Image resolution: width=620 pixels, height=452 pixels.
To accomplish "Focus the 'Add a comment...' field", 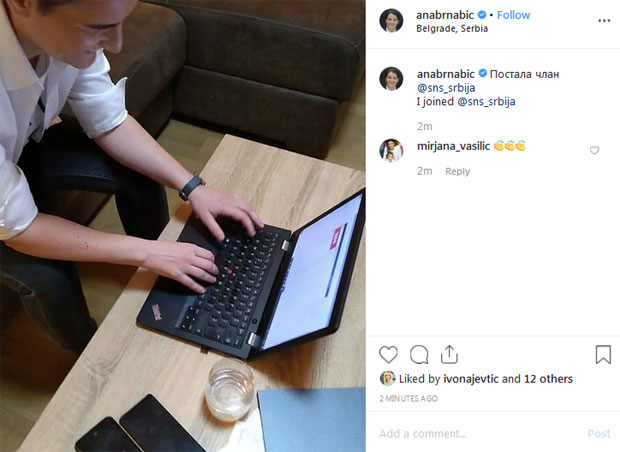I will (478, 433).
